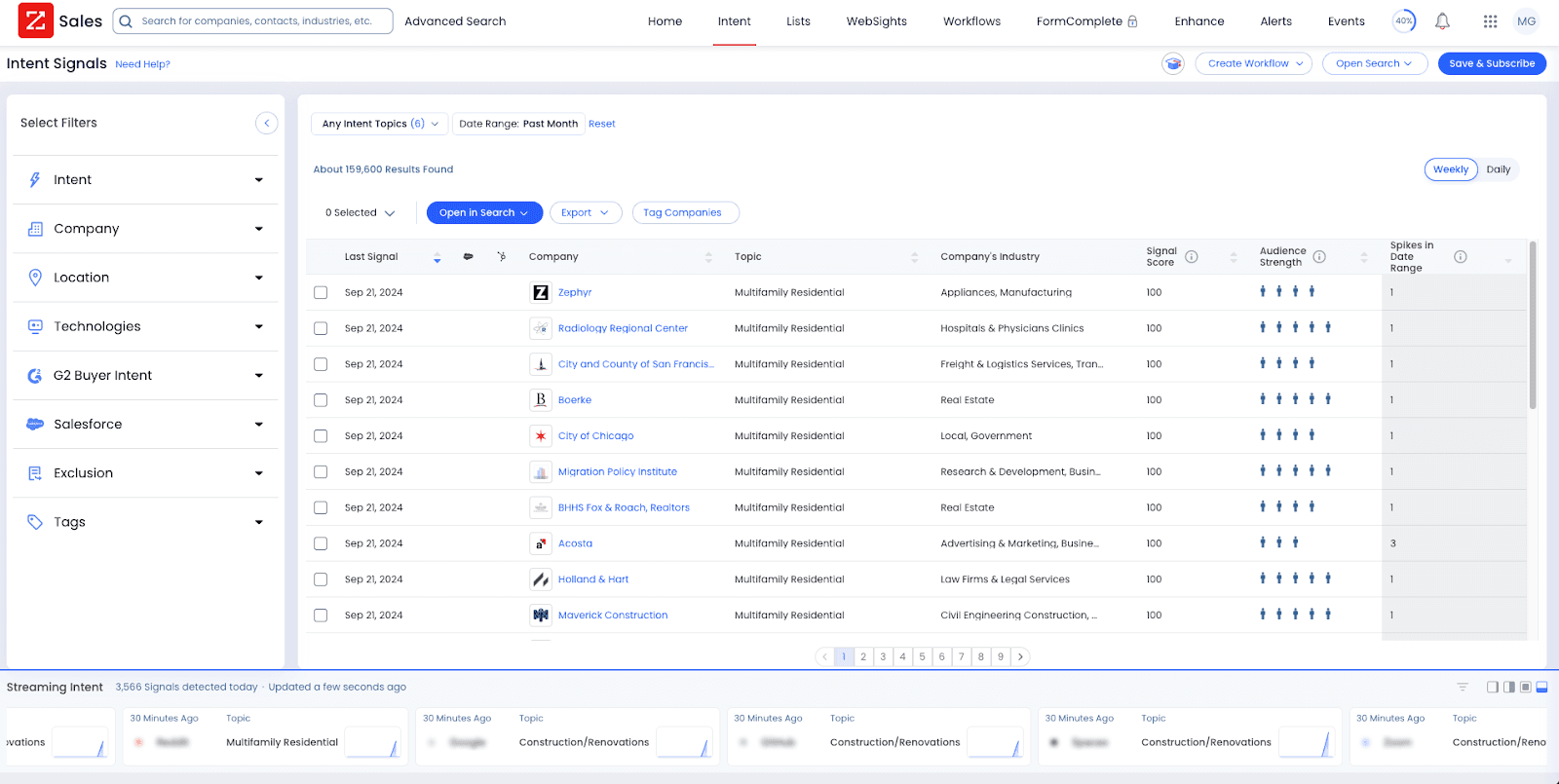Image resolution: width=1559 pixels, height=784 pixels.
Task: Select the BHHS Fox & Roach row checkbox
Action: coord(321,507)
